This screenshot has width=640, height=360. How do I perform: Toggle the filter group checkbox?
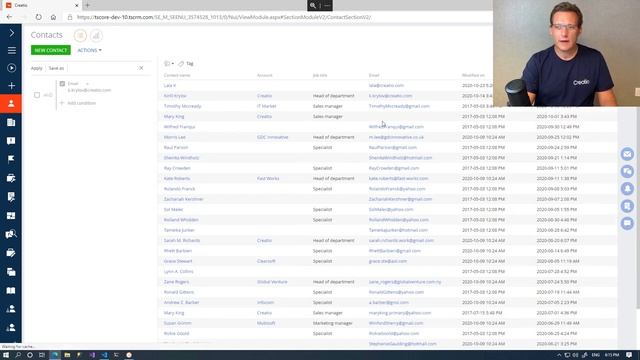37,95
